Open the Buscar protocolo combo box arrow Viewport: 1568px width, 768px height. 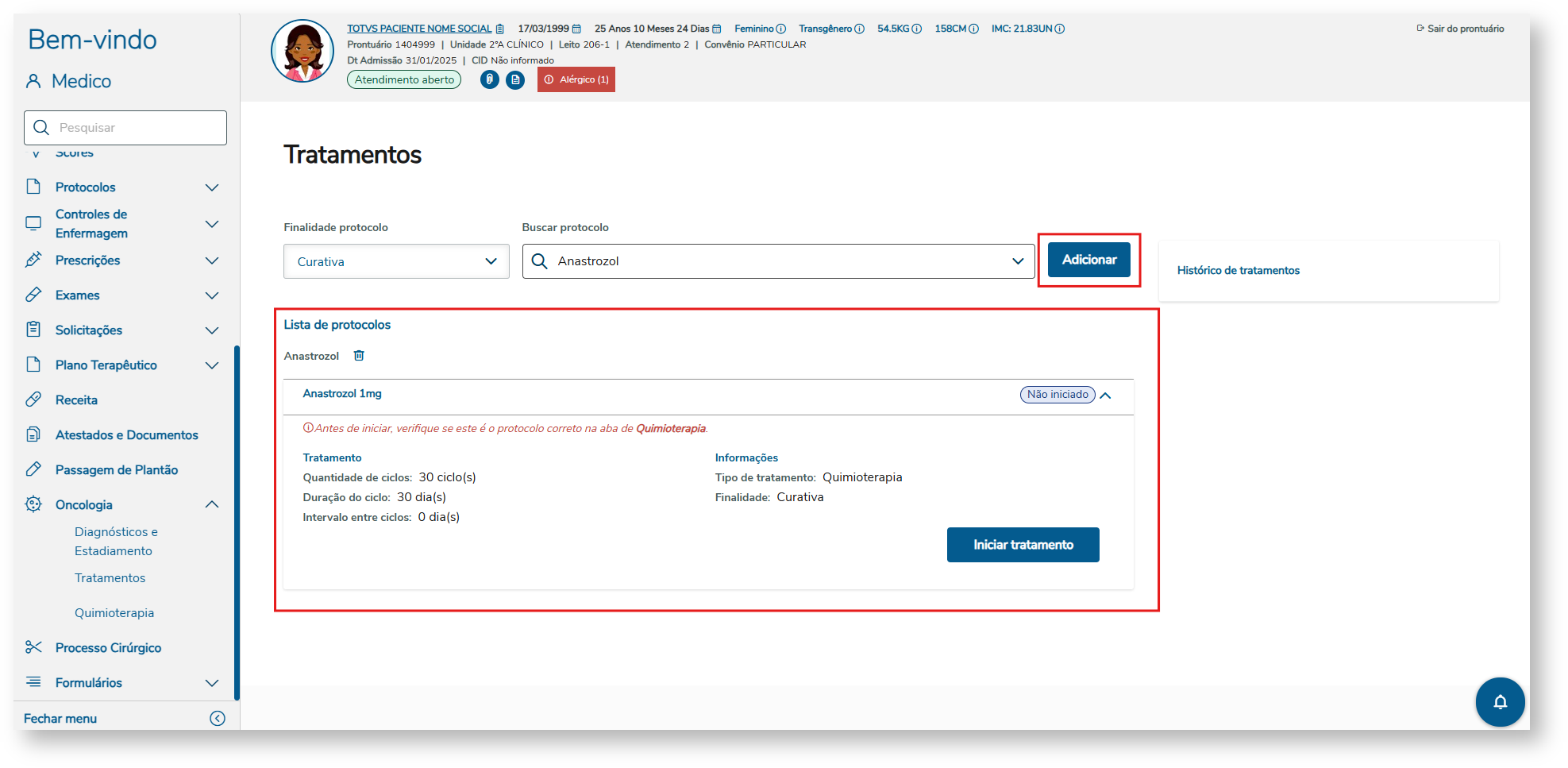point(1018,261)
